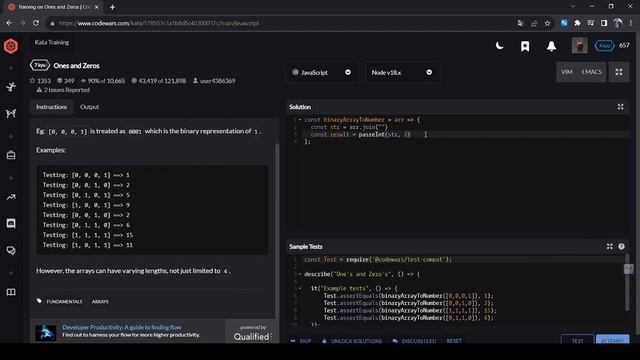Share this page icon in address bar

click(x=534, y=23)
